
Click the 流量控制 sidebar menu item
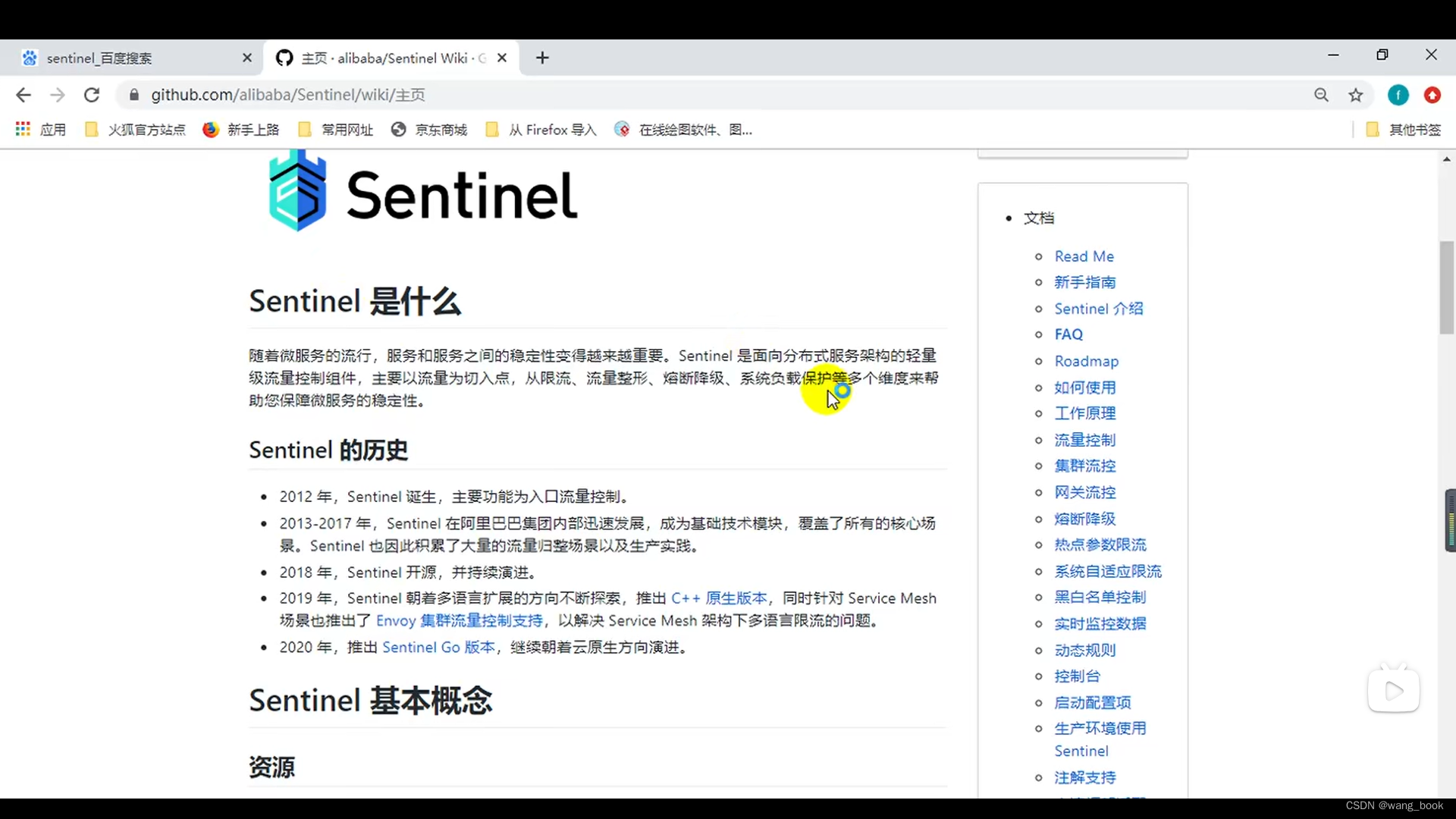[x=1086, y=439]
